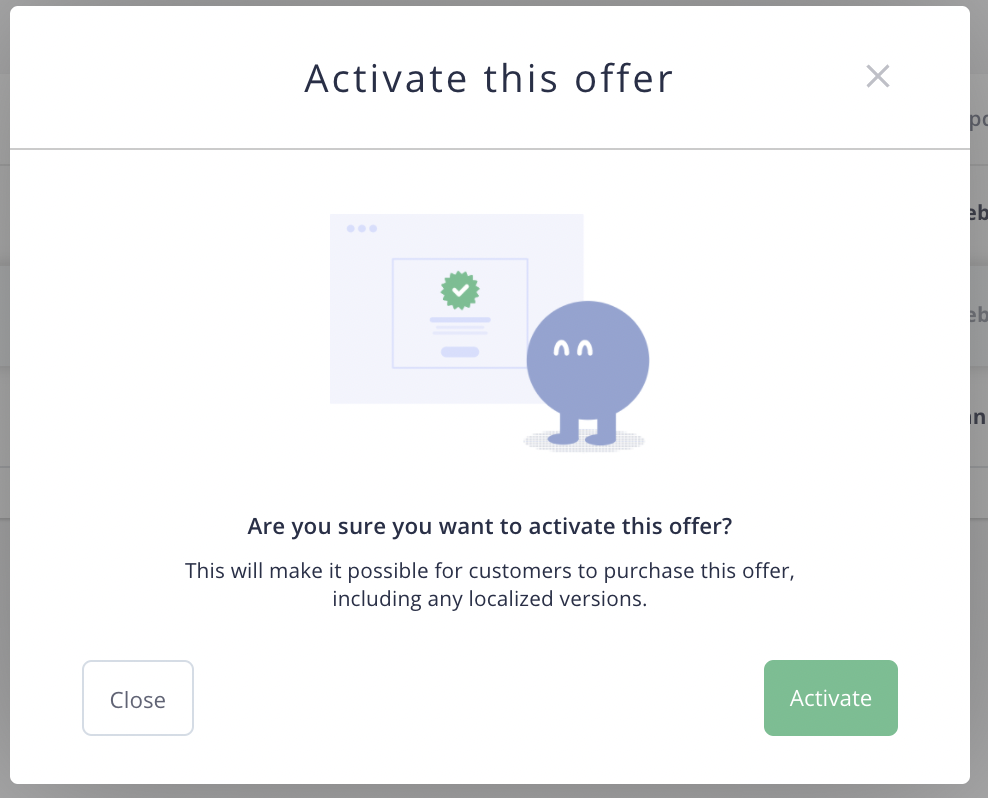Click the mascot's feet shadow
988x798 pixels.
pyautogui.click(x=584, y=441)
